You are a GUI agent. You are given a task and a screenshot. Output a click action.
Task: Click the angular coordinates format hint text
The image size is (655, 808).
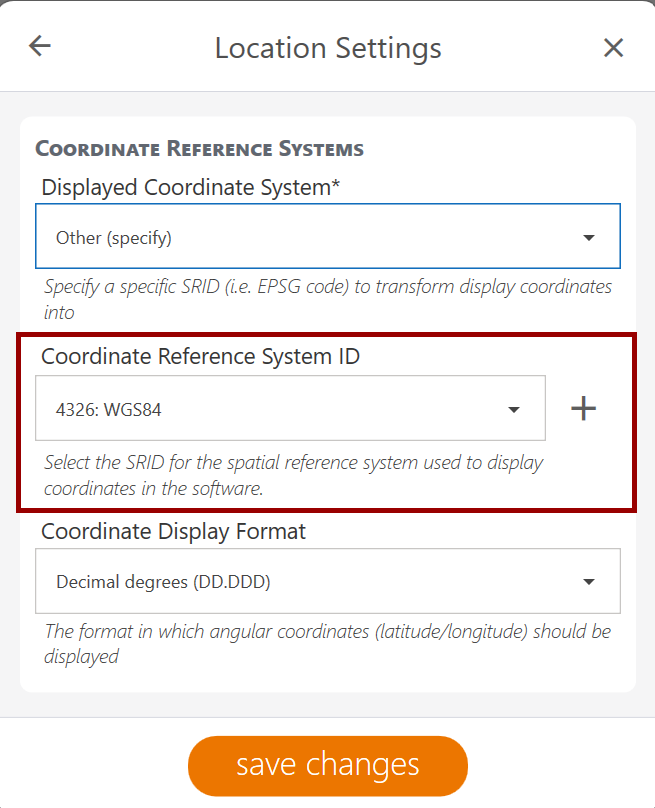point(327,643)
